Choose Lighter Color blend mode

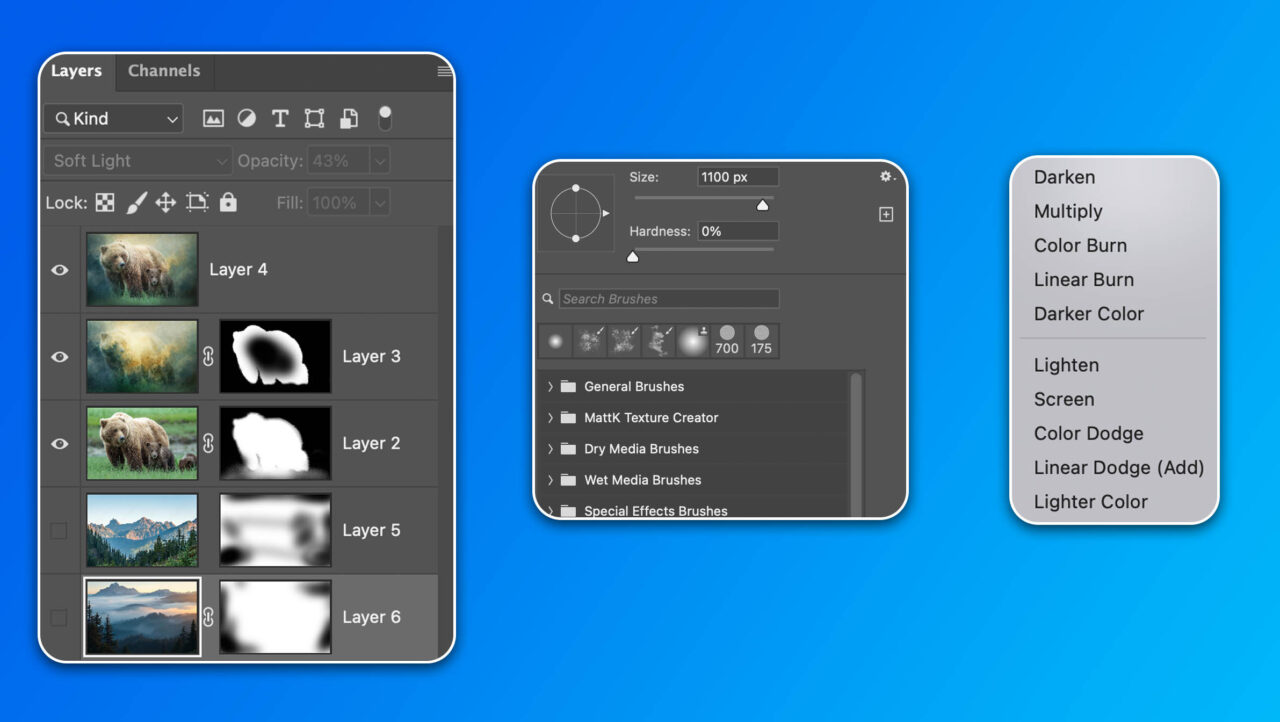pos(1091,501)
